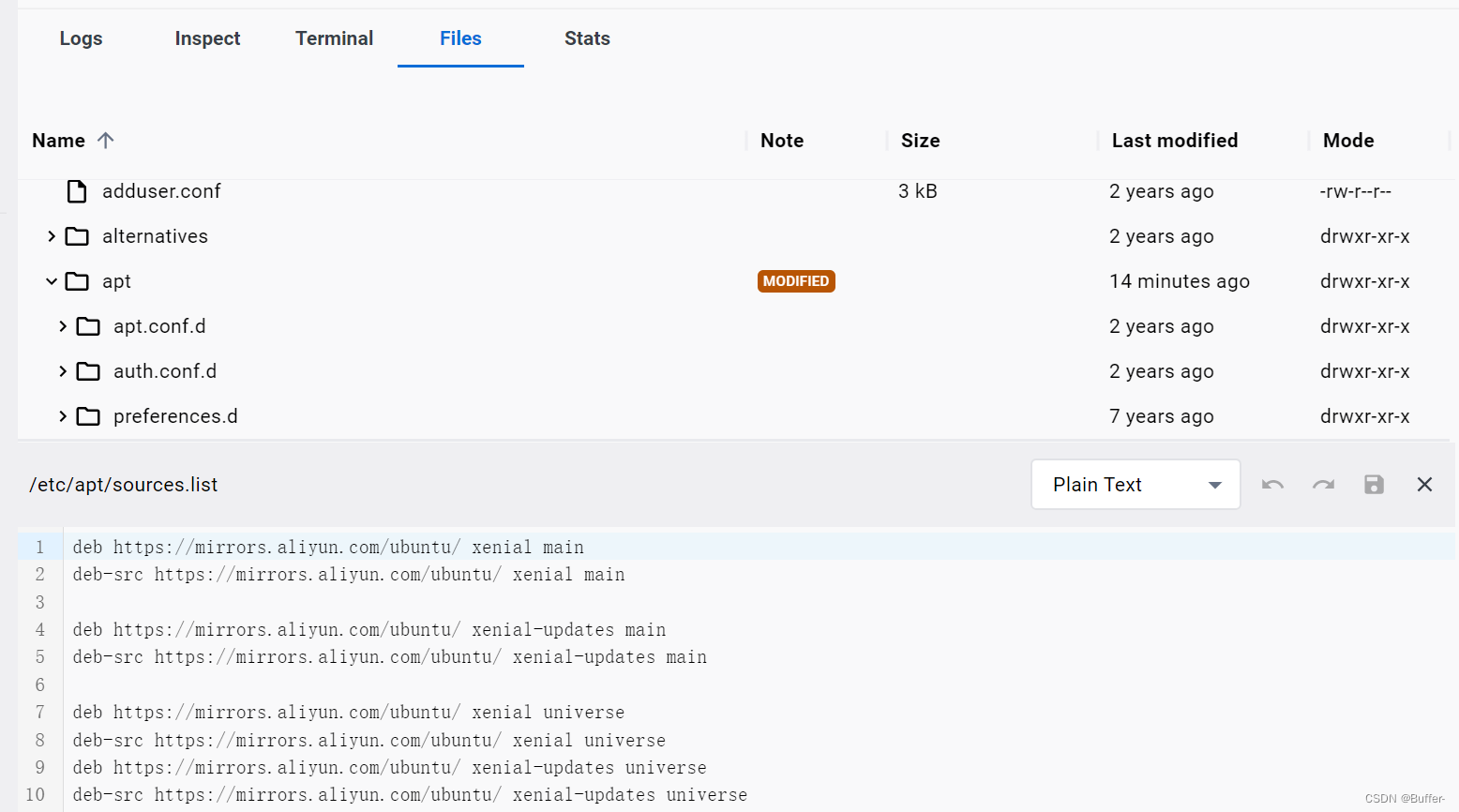Image resolution: width=1459 pixels, height=812 pixels.
Task: Switch to the Terminal tab
Action: 334,38
